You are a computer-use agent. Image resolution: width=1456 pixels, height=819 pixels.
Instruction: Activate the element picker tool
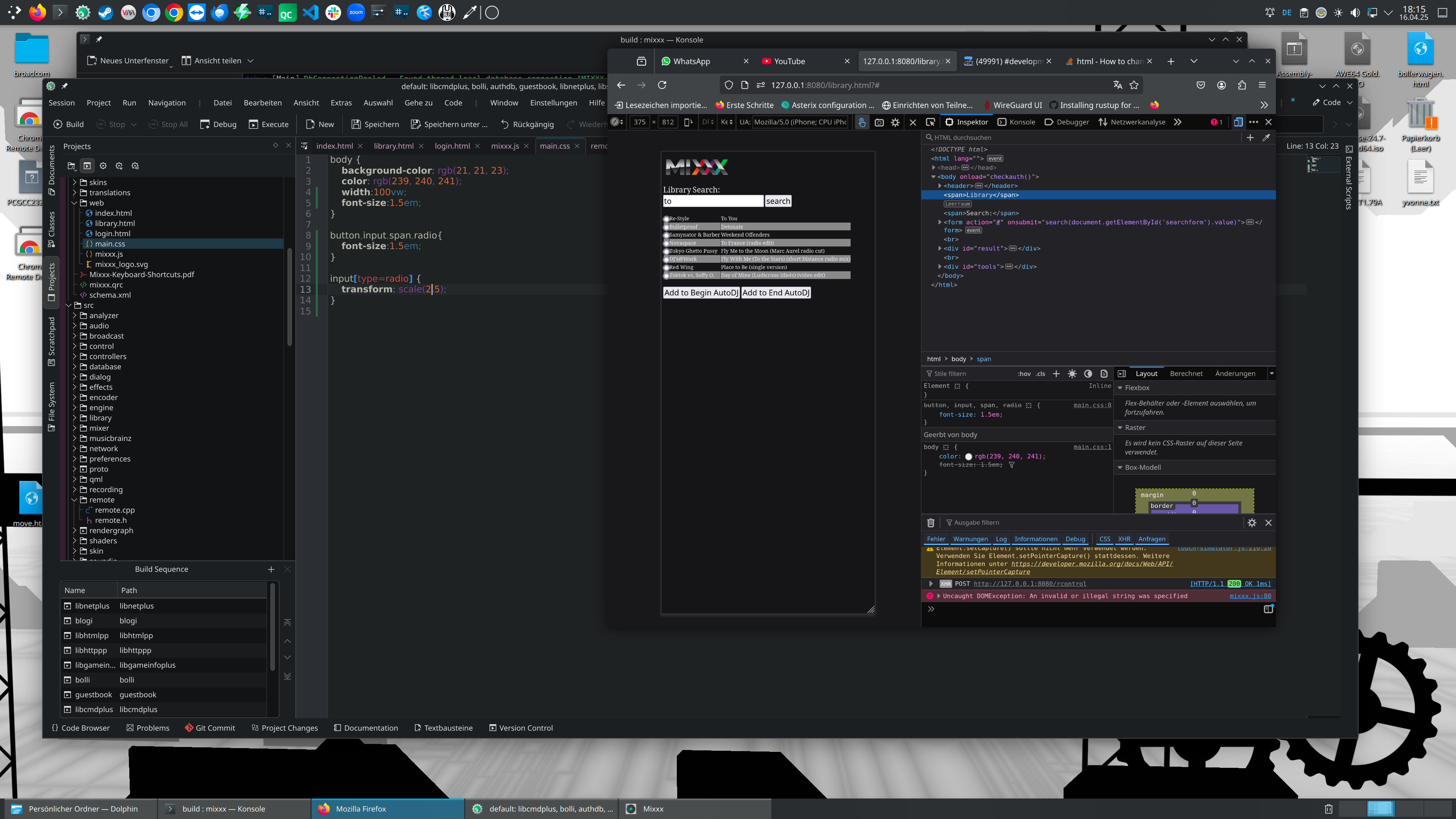click(930, 122)
